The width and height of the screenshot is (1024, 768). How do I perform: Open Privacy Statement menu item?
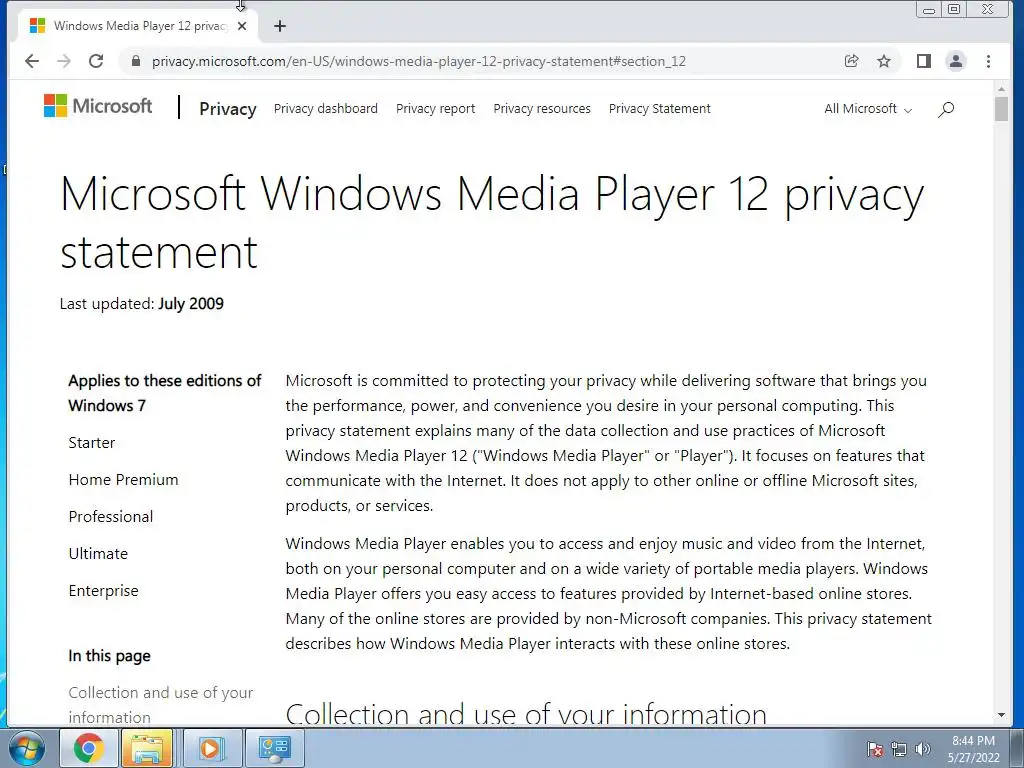tap(660, 109)
